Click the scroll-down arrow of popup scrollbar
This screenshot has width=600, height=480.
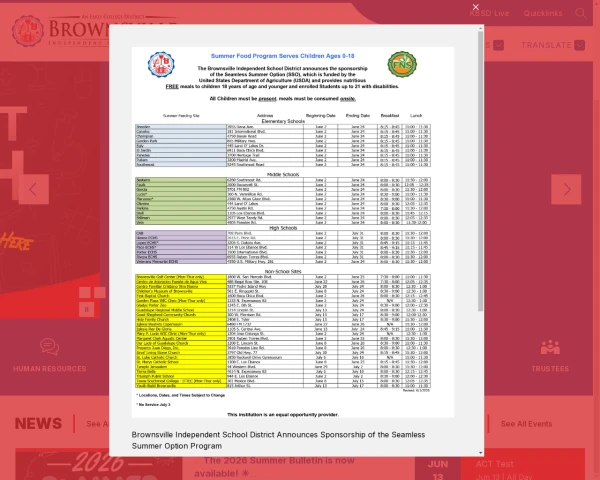[x=481, y=453]
